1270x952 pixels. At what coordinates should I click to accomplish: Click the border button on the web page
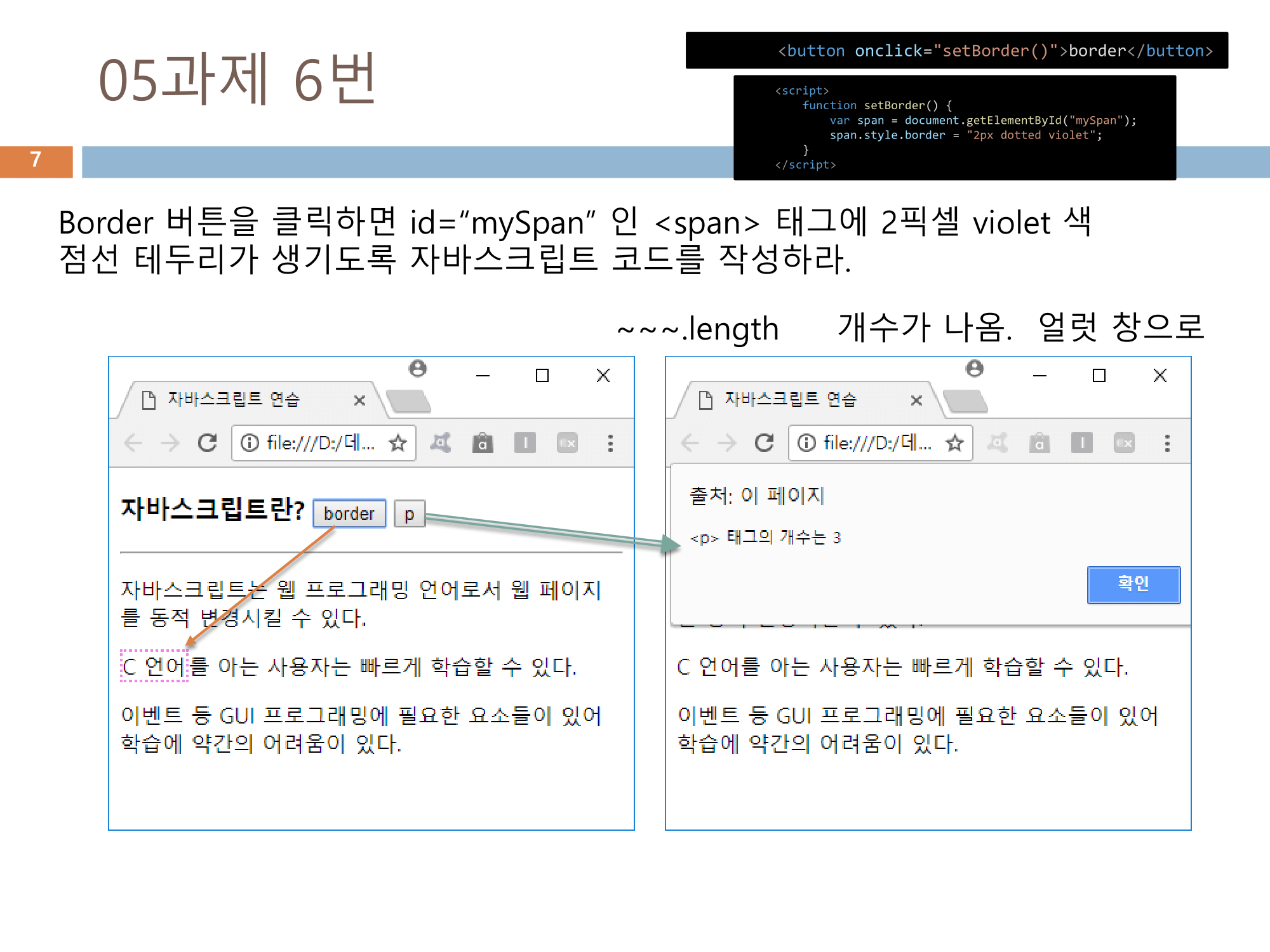click(349, 513)
